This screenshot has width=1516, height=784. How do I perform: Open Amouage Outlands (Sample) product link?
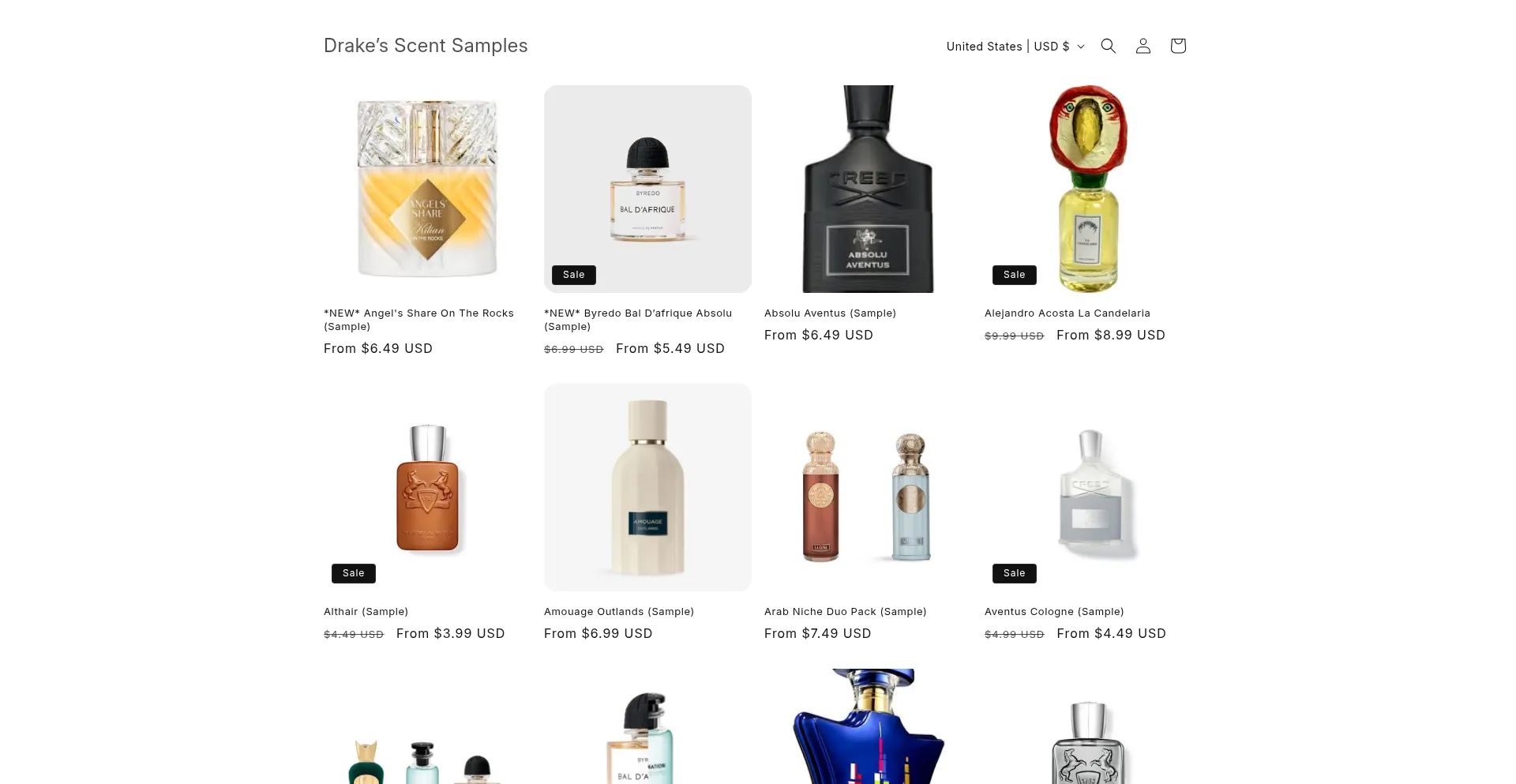coord(619,612)
